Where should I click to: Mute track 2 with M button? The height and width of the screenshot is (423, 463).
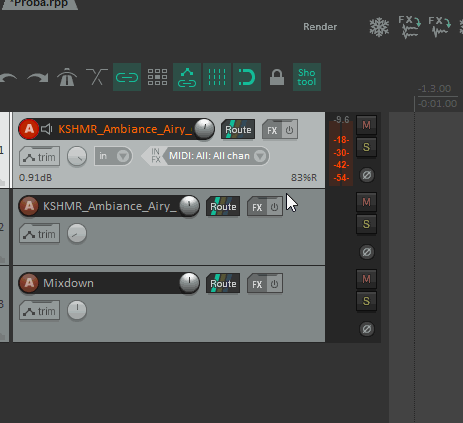366,202
